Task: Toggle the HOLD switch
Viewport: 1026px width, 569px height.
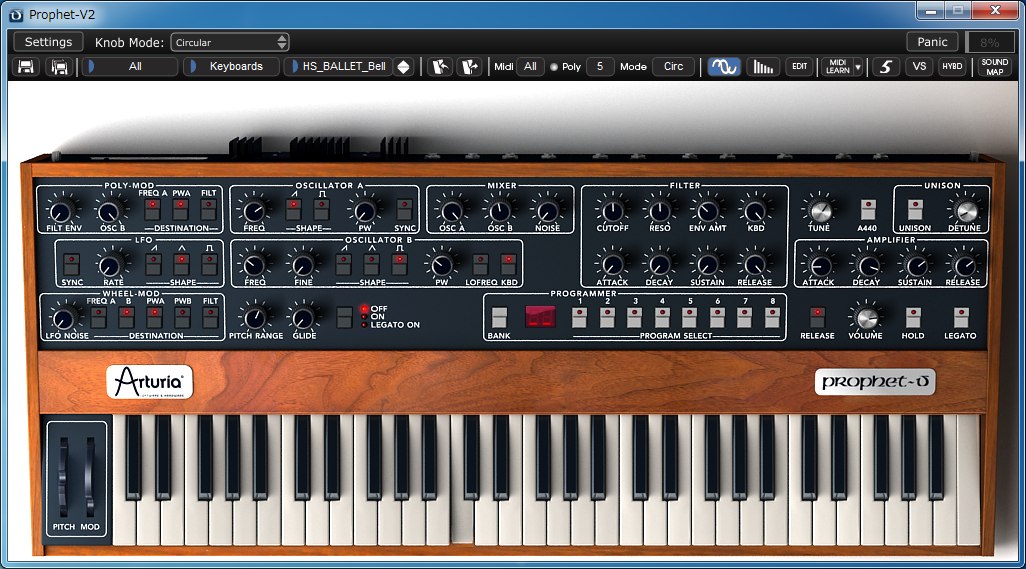Action: coord(913,318)
